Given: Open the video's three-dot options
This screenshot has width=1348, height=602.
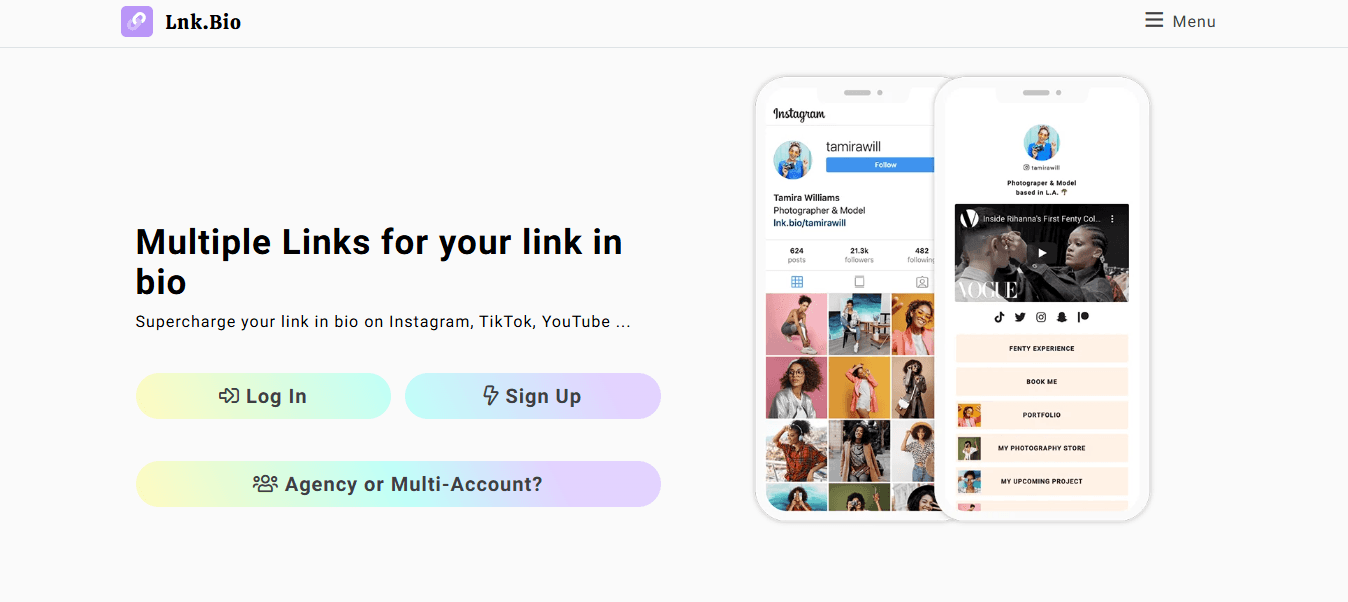Looking at the screenshot, I should pos(1113,218).
